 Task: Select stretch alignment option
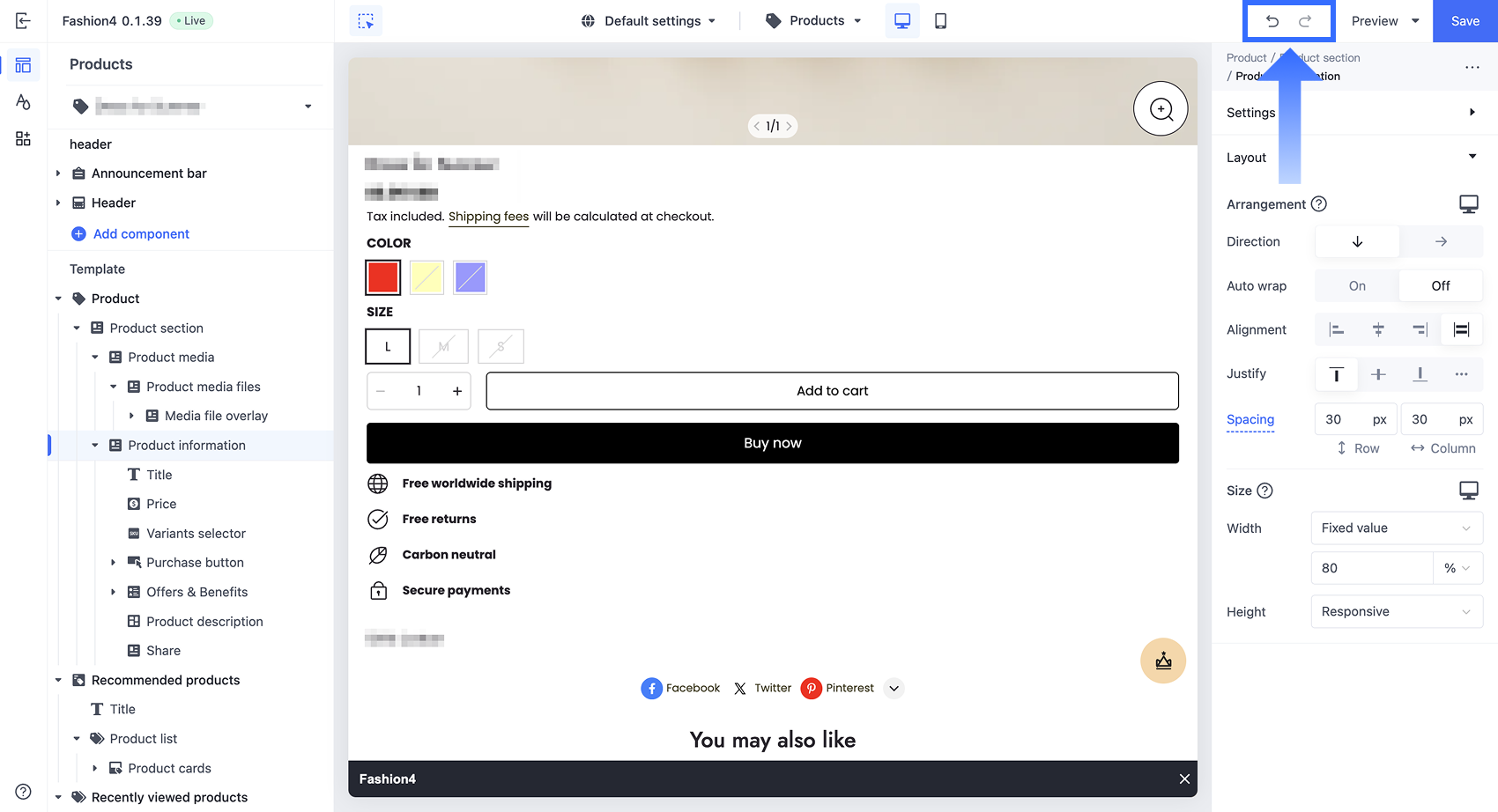tap(1461, 329)
